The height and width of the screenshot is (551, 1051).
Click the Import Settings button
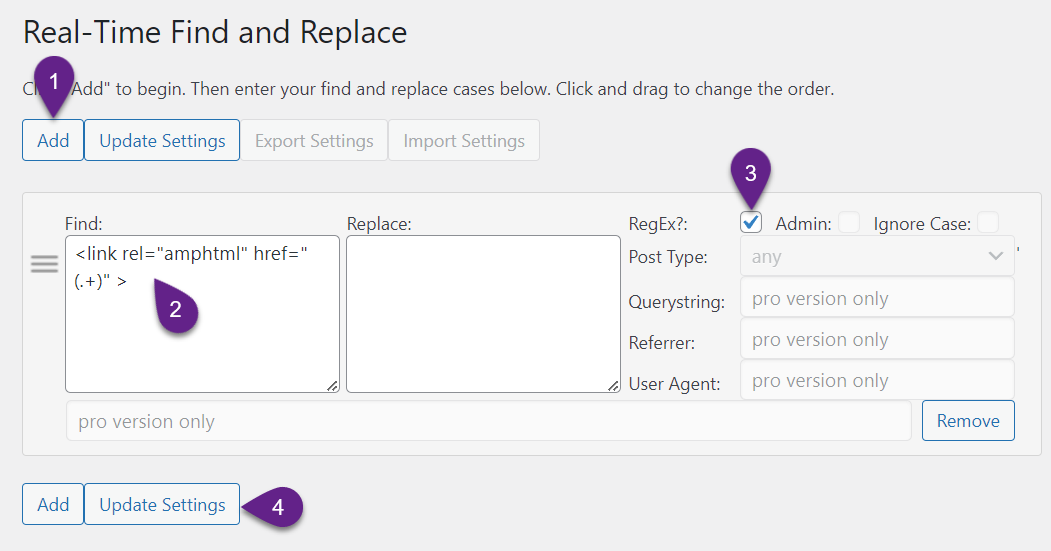coord(464,141)
